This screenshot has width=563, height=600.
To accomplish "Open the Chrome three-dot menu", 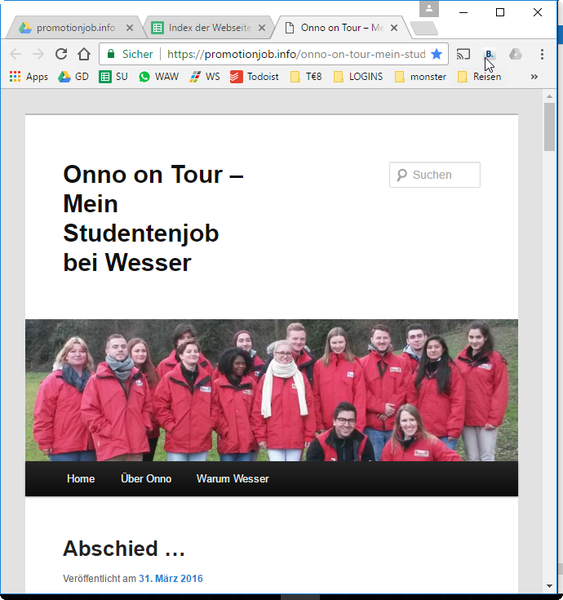I will (x=542, y=54).
